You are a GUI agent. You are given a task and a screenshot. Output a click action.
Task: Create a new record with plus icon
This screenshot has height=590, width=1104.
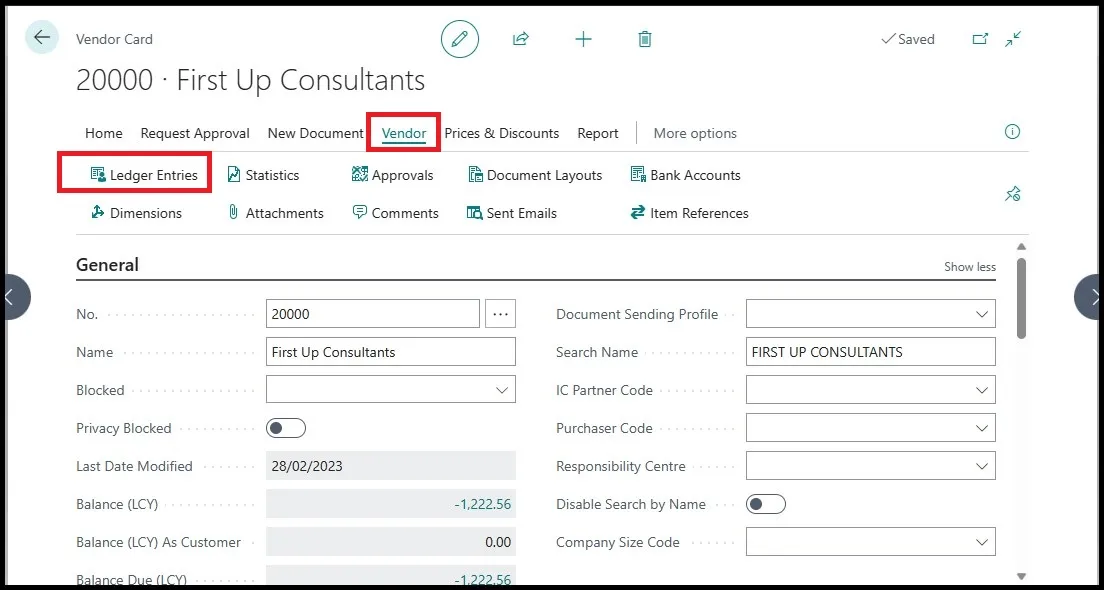[x=583, y=39]
